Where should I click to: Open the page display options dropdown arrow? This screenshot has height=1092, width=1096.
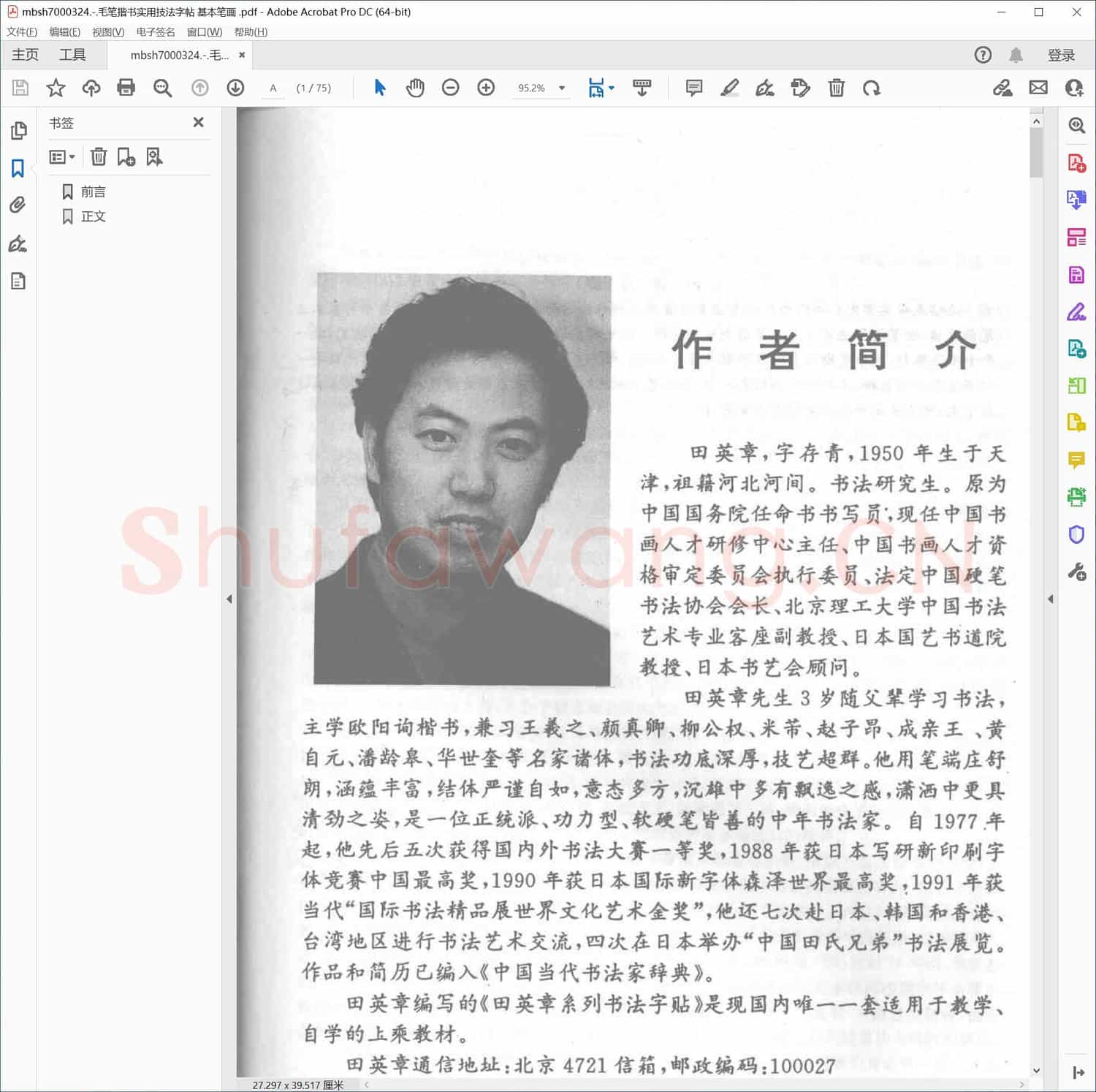tap(612, 87)
